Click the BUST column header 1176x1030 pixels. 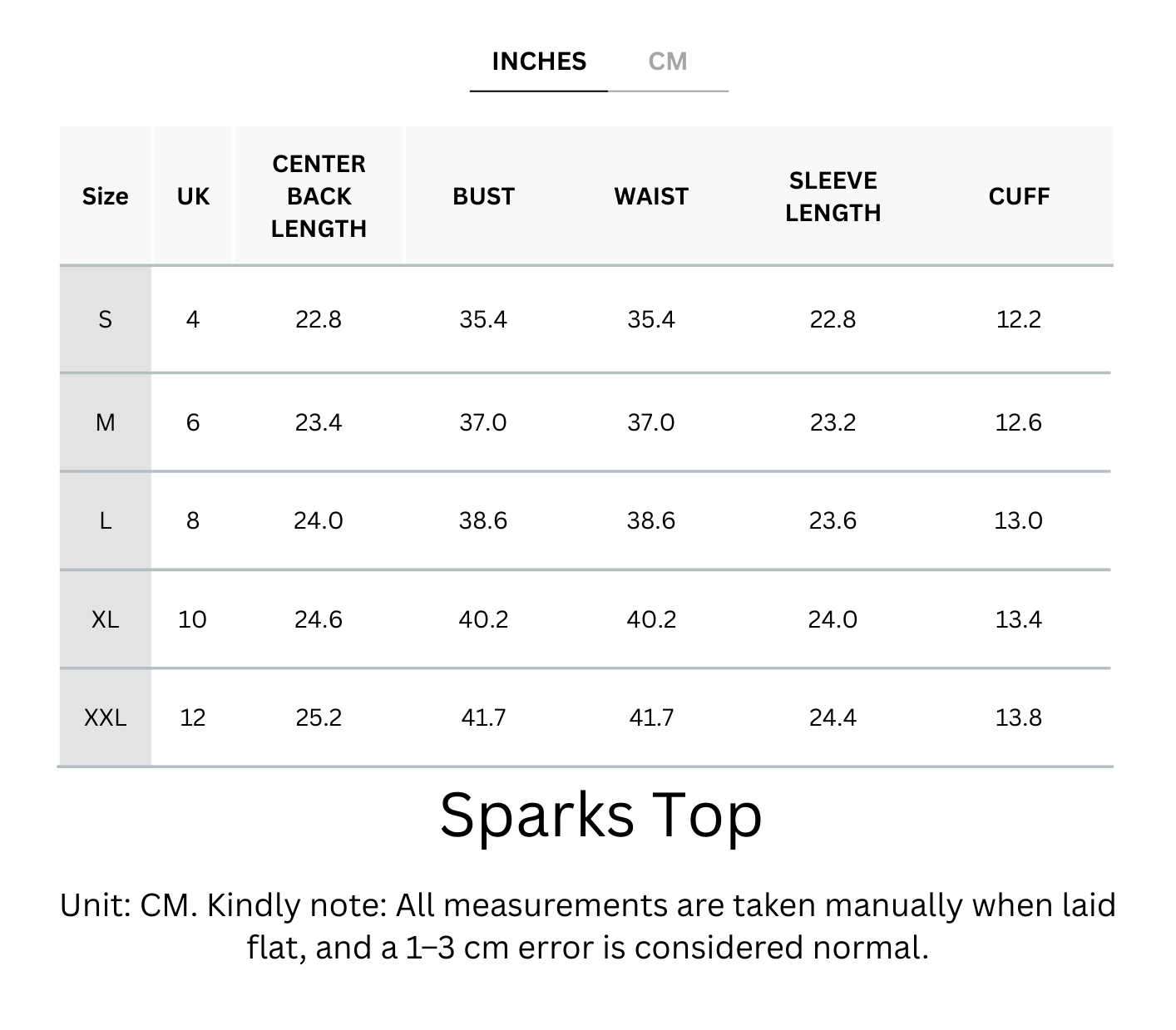[483, 197]
